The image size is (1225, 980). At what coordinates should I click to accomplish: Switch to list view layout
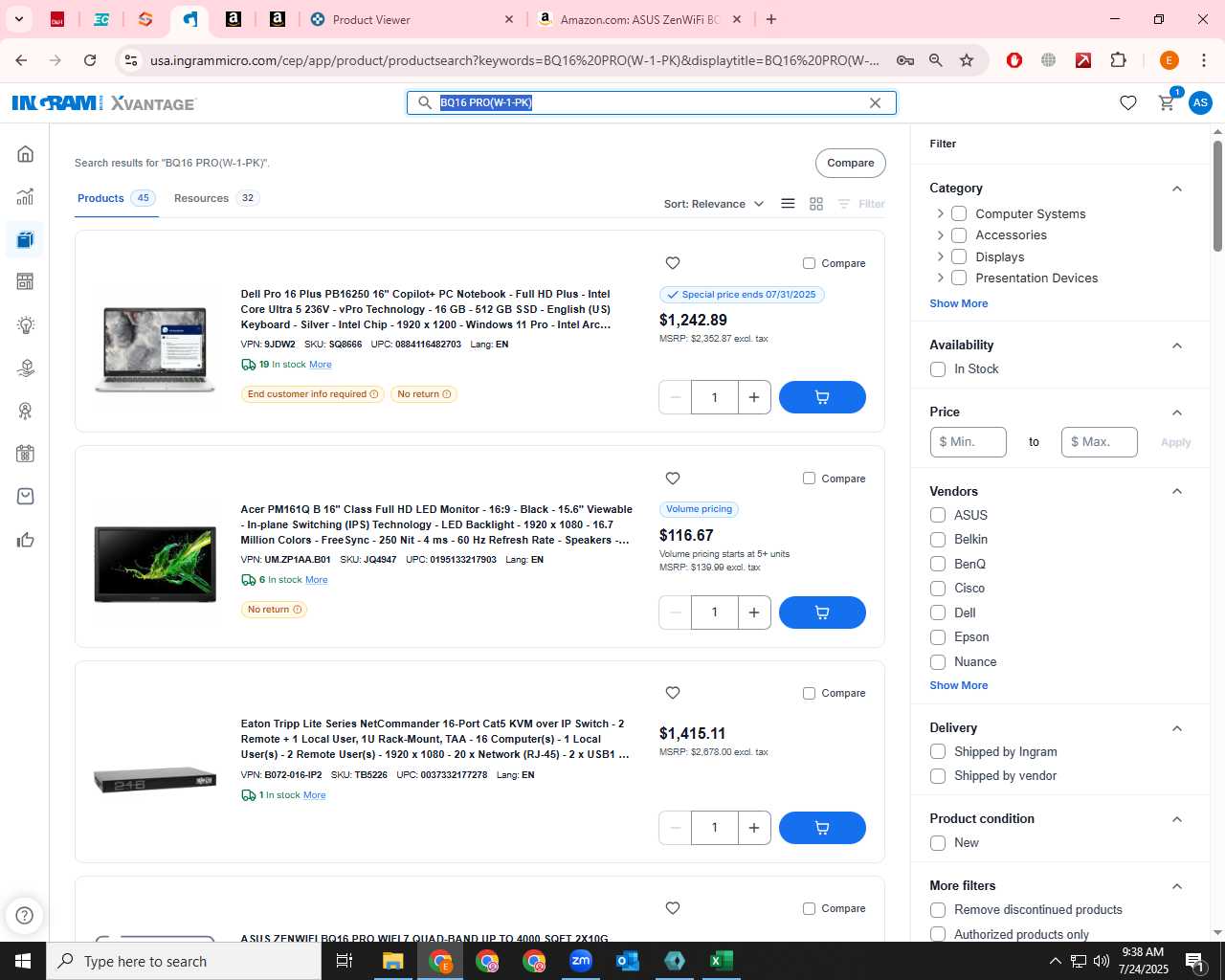788,204
